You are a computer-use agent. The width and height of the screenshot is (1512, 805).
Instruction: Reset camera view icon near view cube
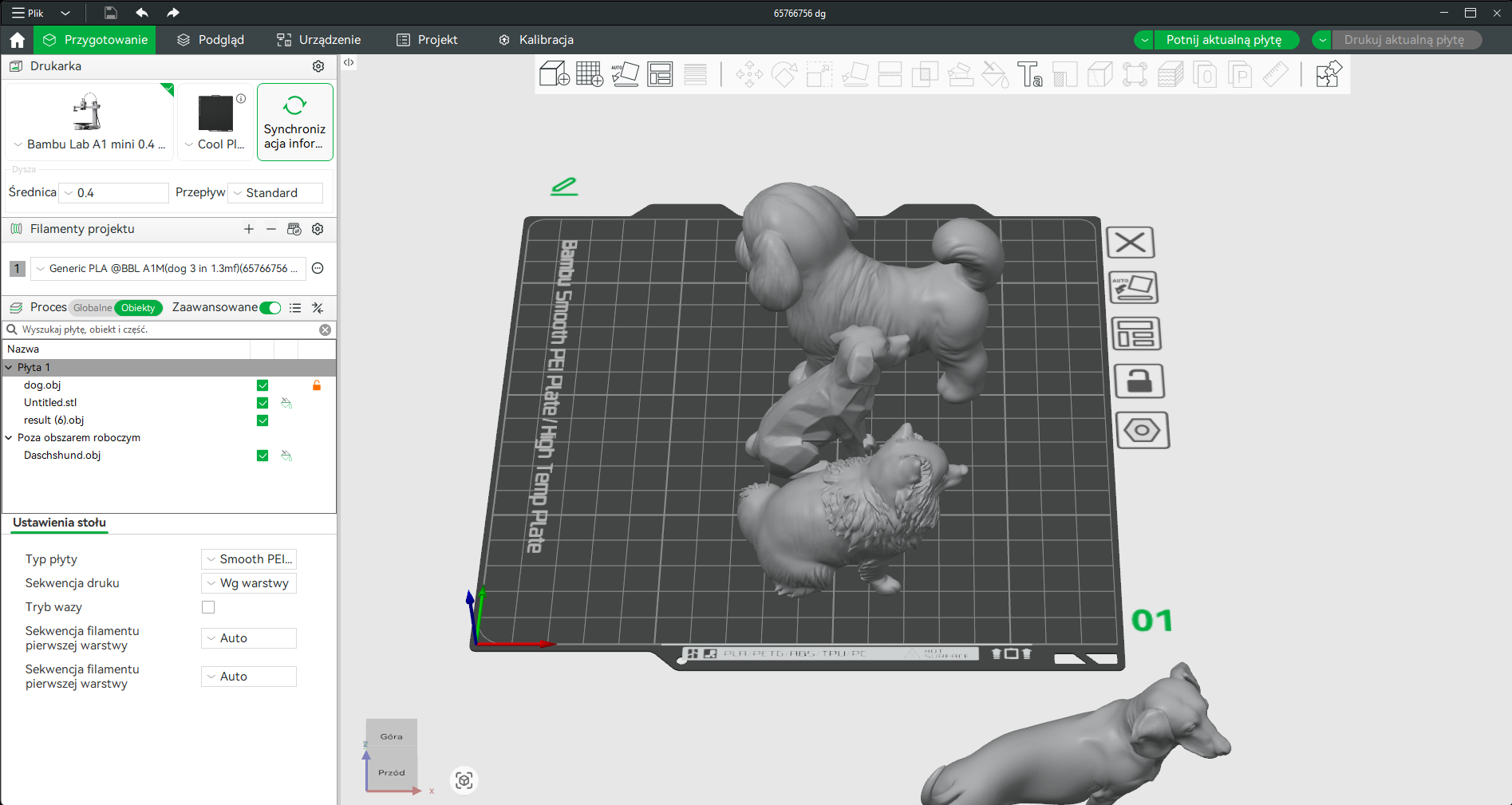464,780
